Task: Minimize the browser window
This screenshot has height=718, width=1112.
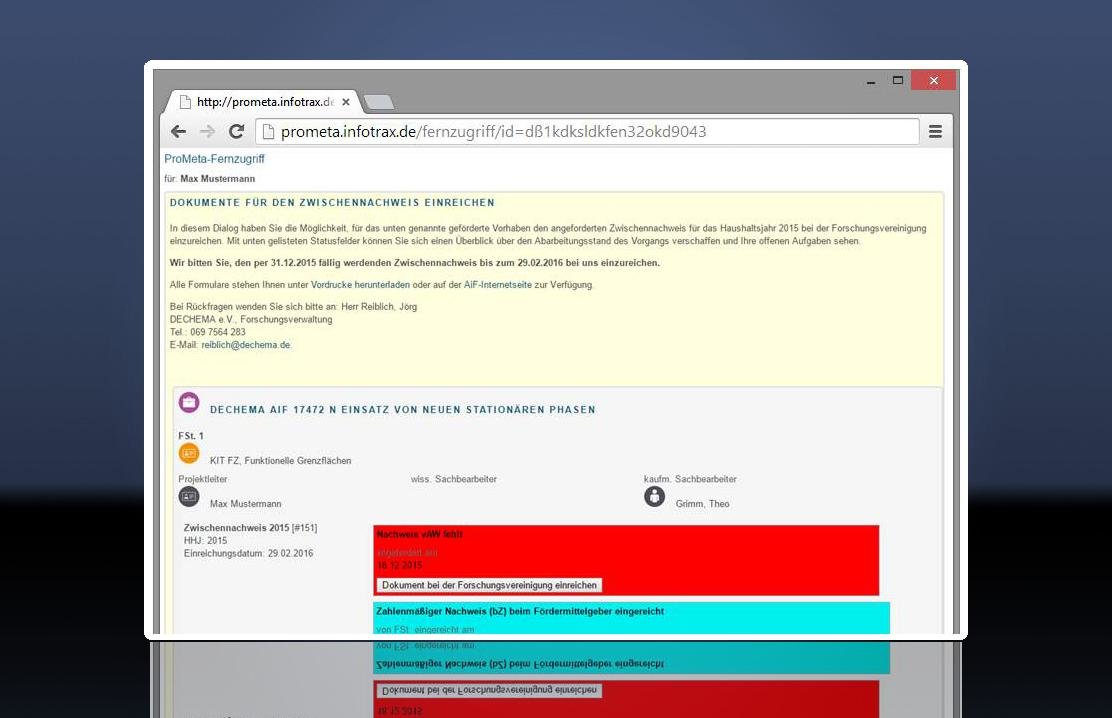Action: [871, 81]
